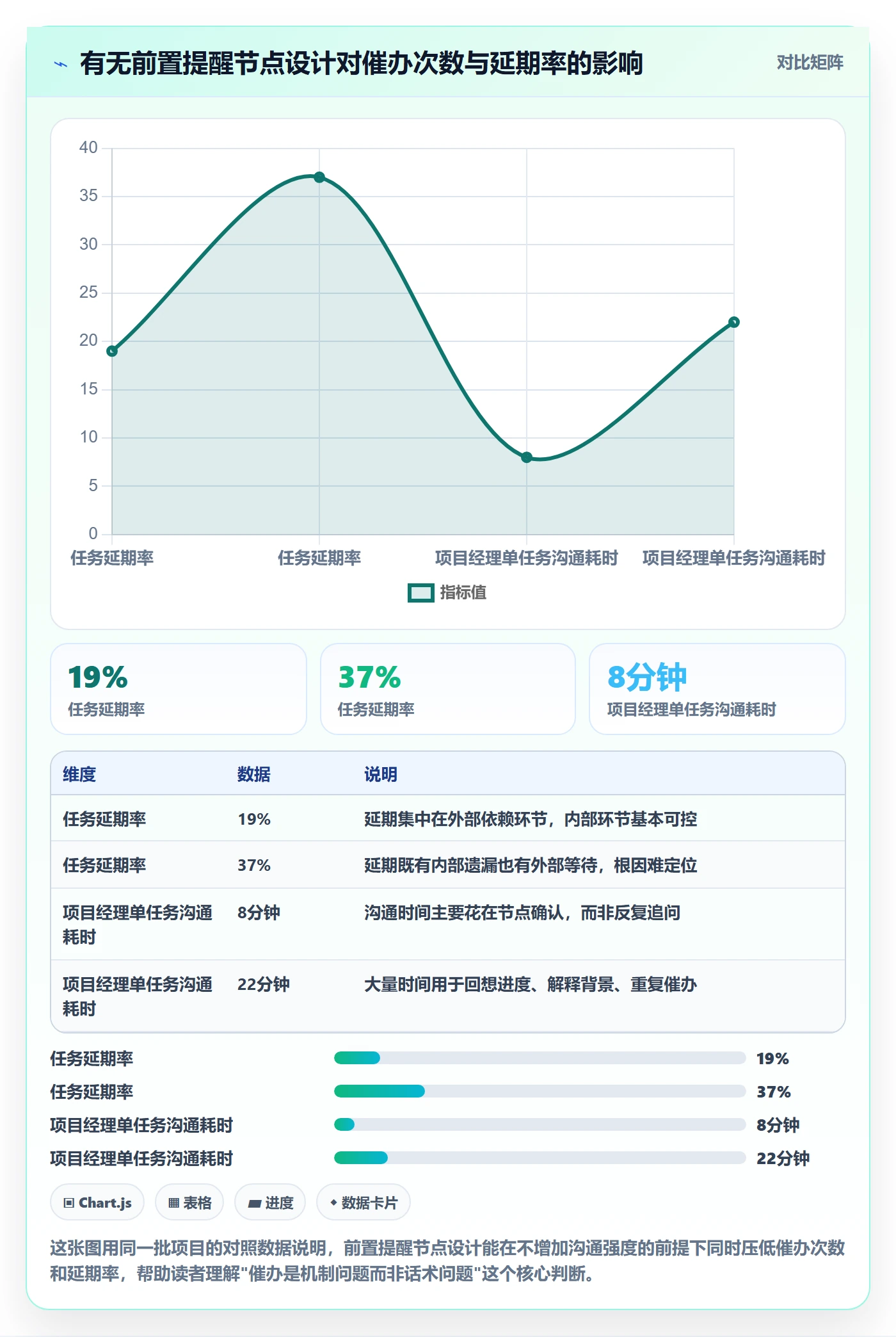Select the 进度 tag chip
Screen dimensions: 896x1337
270,1203
